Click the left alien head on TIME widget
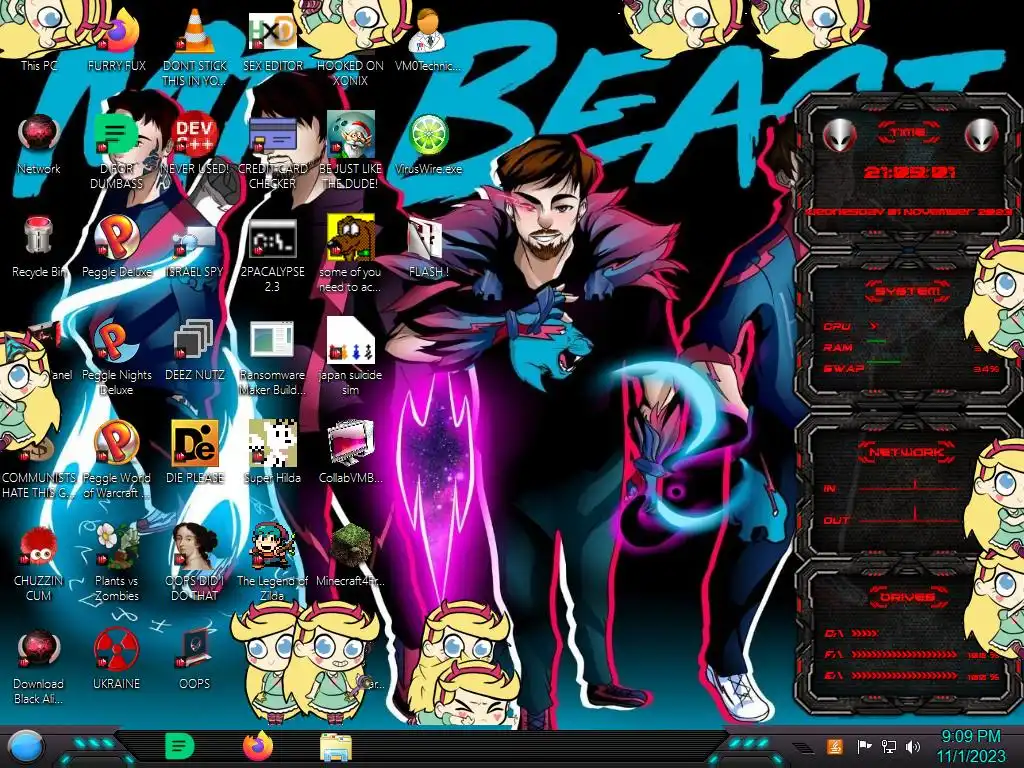1024x768 pixels. point(840,136)
